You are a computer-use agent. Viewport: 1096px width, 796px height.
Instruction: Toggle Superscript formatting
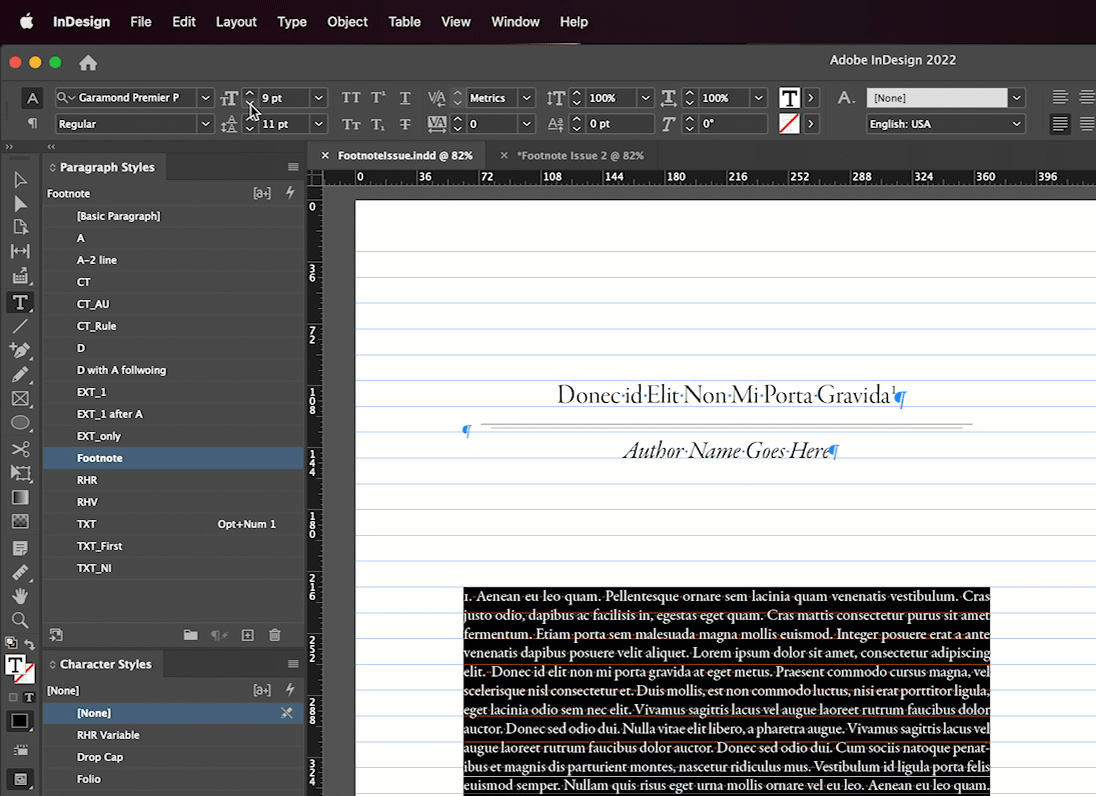click(x=378, y=98)
